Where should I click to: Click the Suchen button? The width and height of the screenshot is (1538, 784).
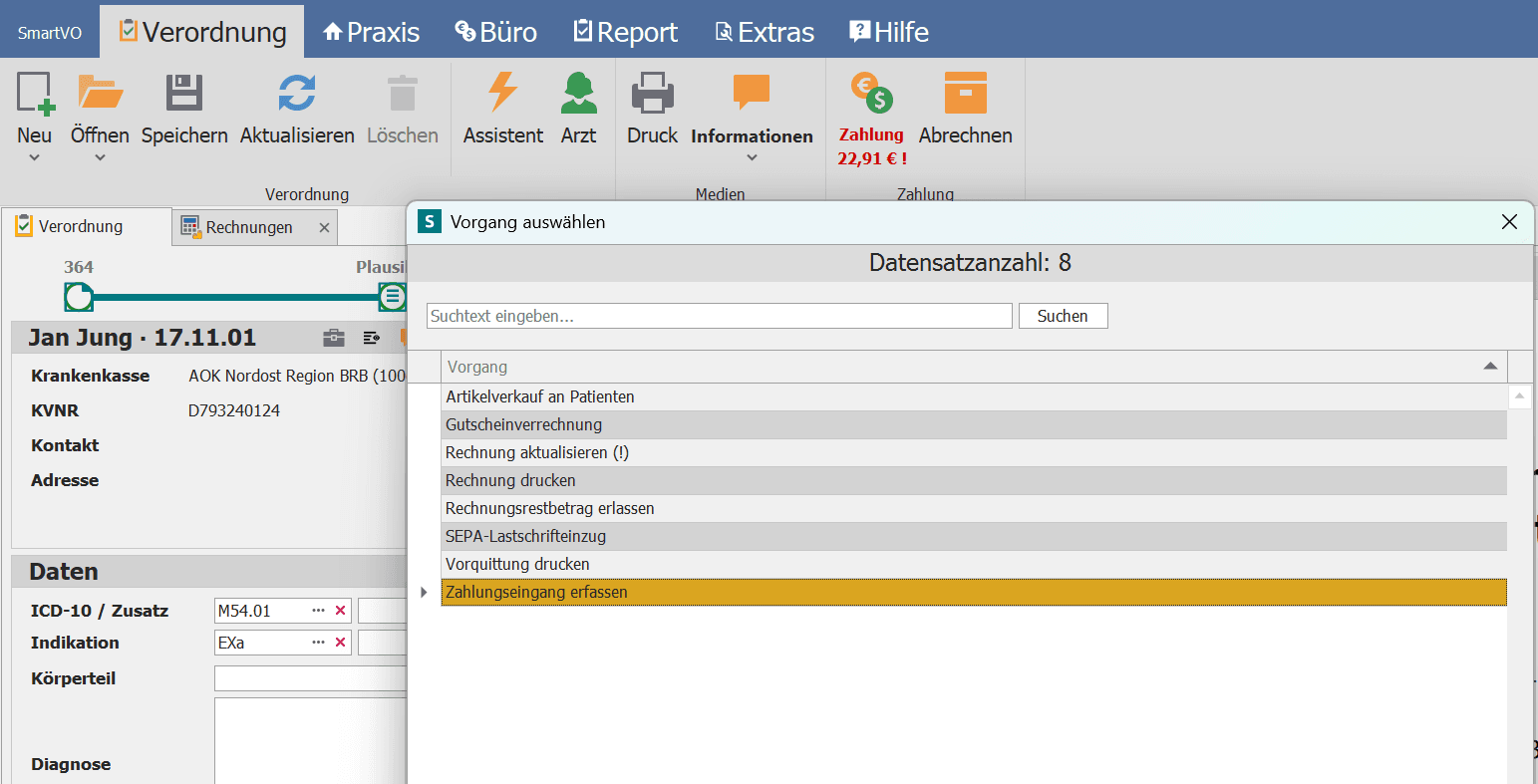1063,316
